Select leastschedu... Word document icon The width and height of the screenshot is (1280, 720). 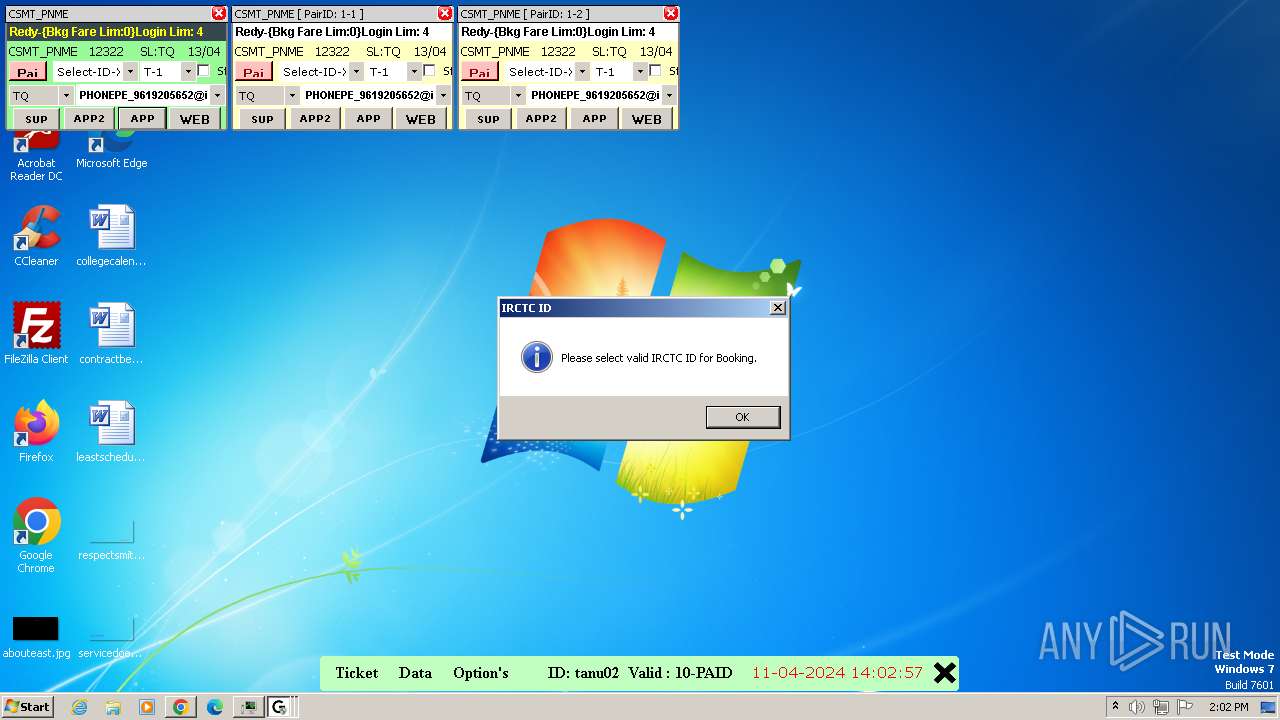point(111,432)
